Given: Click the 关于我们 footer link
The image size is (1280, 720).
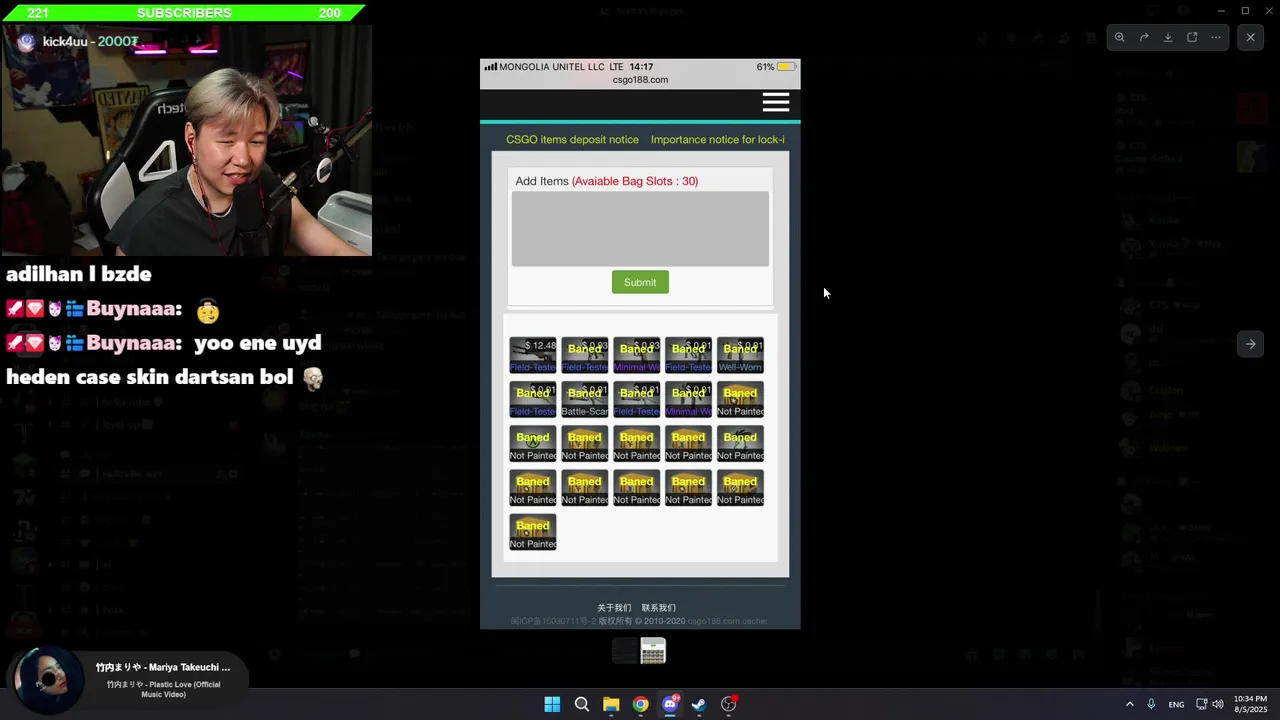Looking at the screenshot, I should pyautogui.click(x=614, y=608).
